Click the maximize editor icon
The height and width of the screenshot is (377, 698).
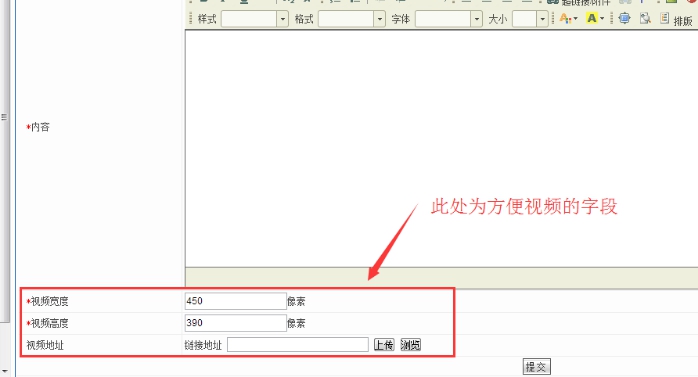[625, 19]
